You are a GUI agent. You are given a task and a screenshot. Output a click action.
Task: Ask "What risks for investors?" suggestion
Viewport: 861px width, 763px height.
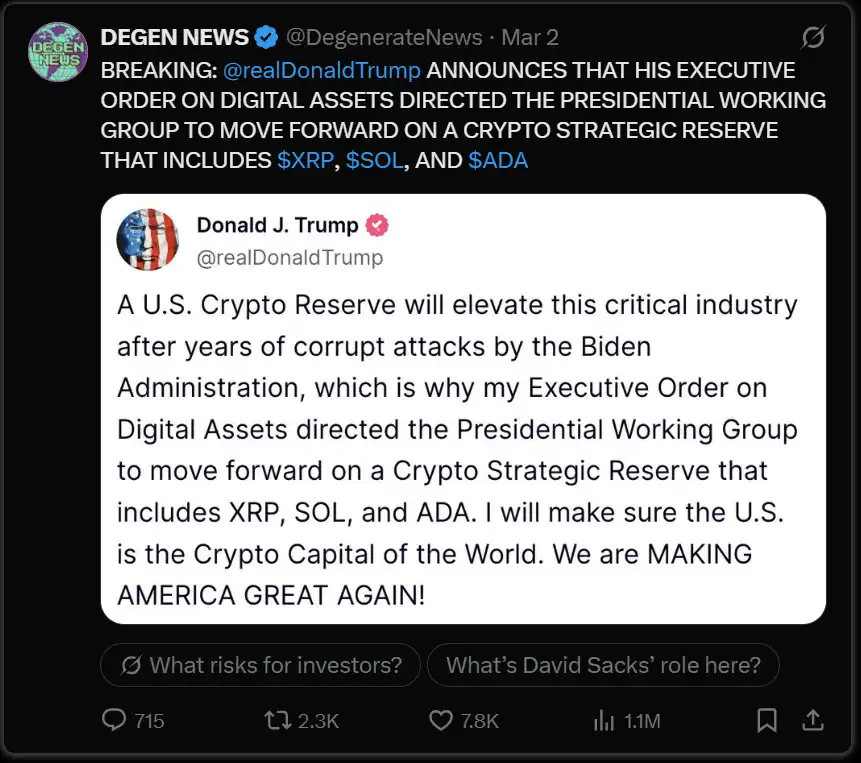pos(260,665)
